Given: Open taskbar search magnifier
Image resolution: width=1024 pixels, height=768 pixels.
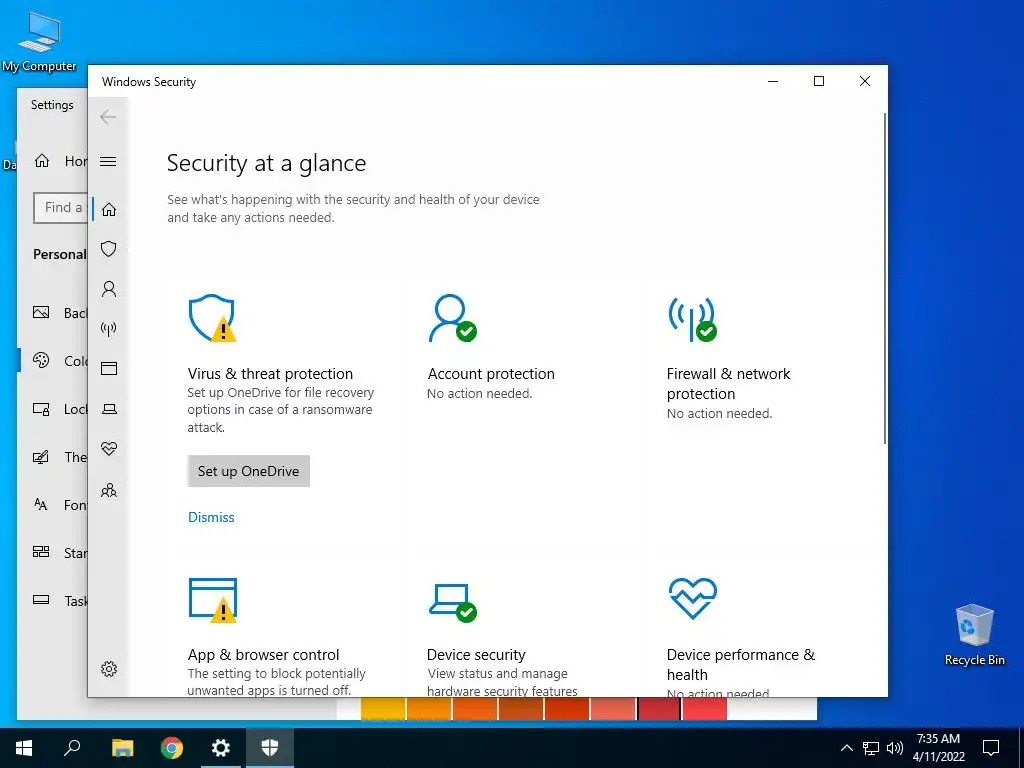Looking at the screenshot, I should (x=72, y=748).
